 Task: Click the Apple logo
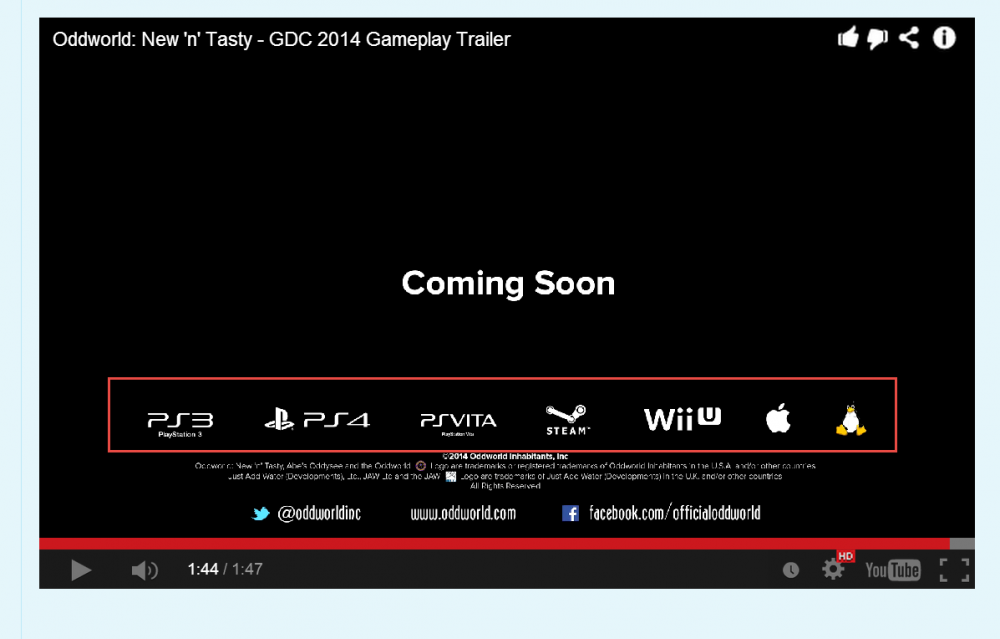click(778, 418)
